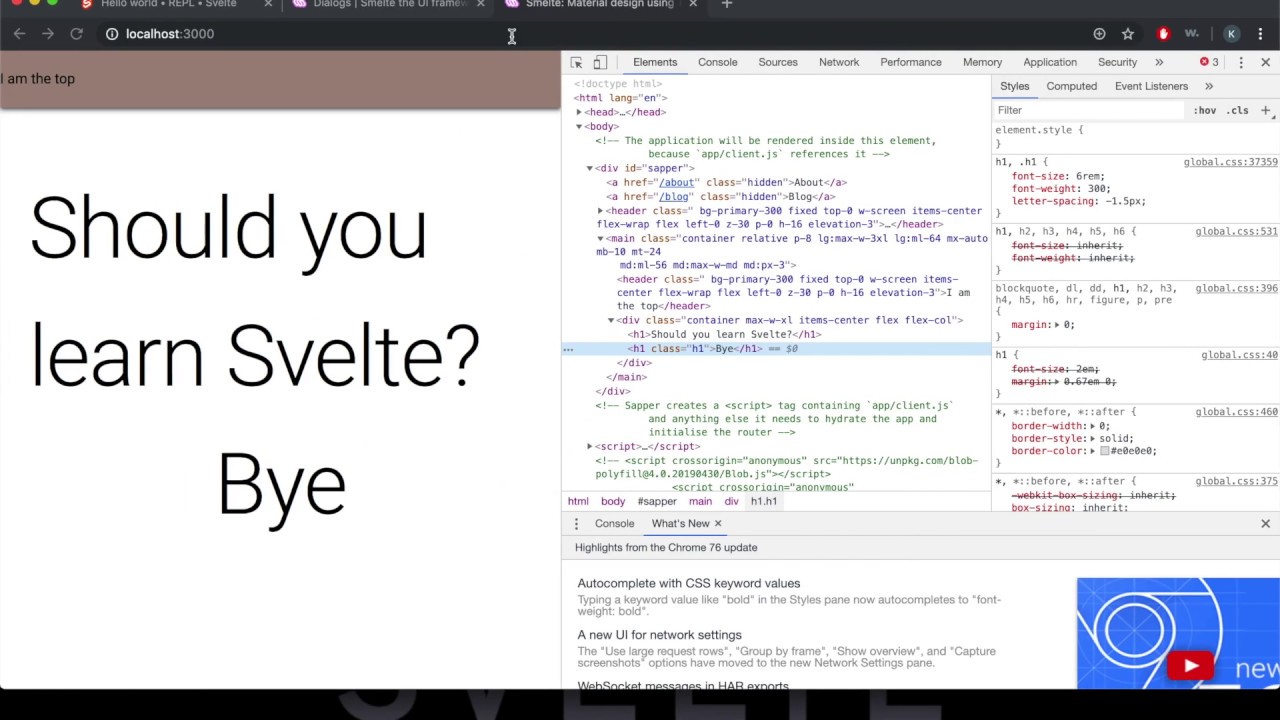
Task: Click the red error count badge
Action: pyautogui.click(x=1210, y=62)
